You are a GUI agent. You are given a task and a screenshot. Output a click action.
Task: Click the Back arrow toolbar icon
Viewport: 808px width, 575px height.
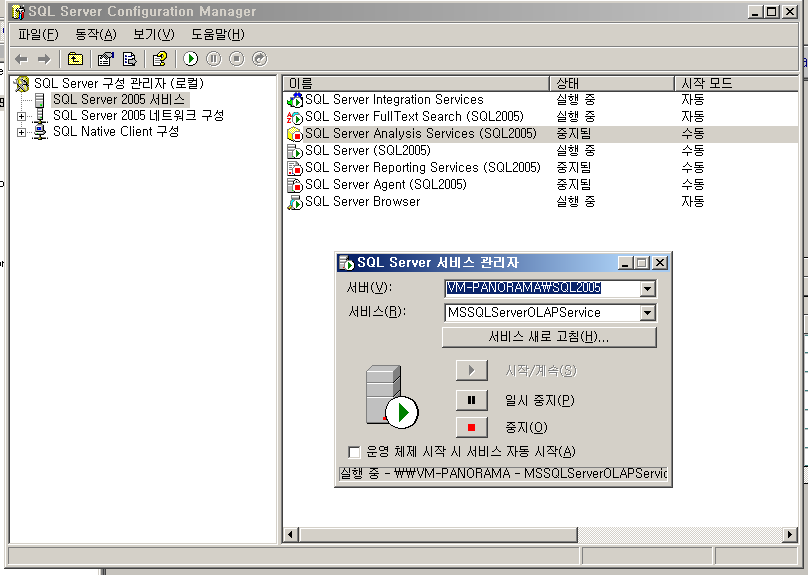click(22, 59)
